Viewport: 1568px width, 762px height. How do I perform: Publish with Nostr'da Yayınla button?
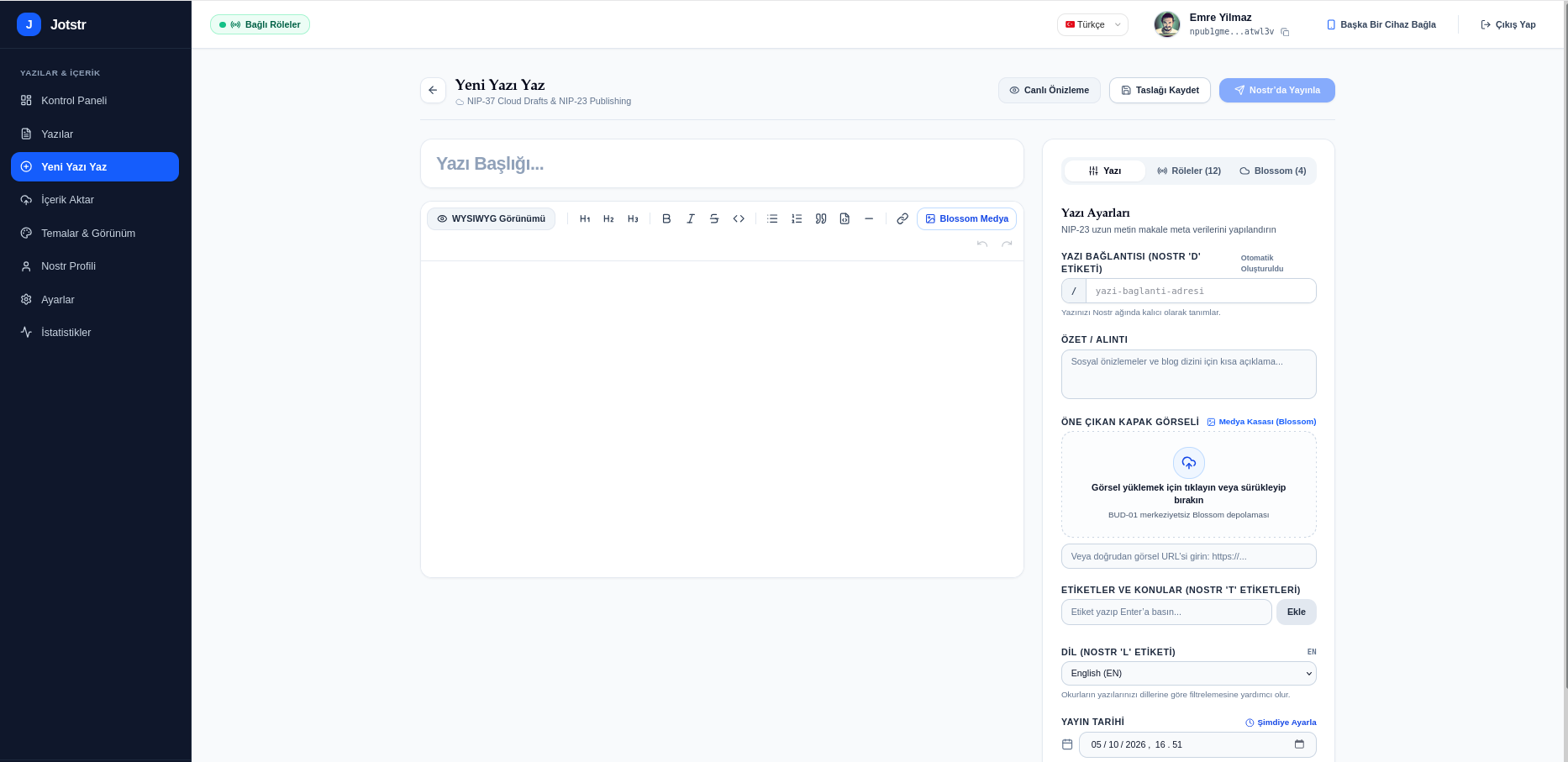tap(1277, 90)
